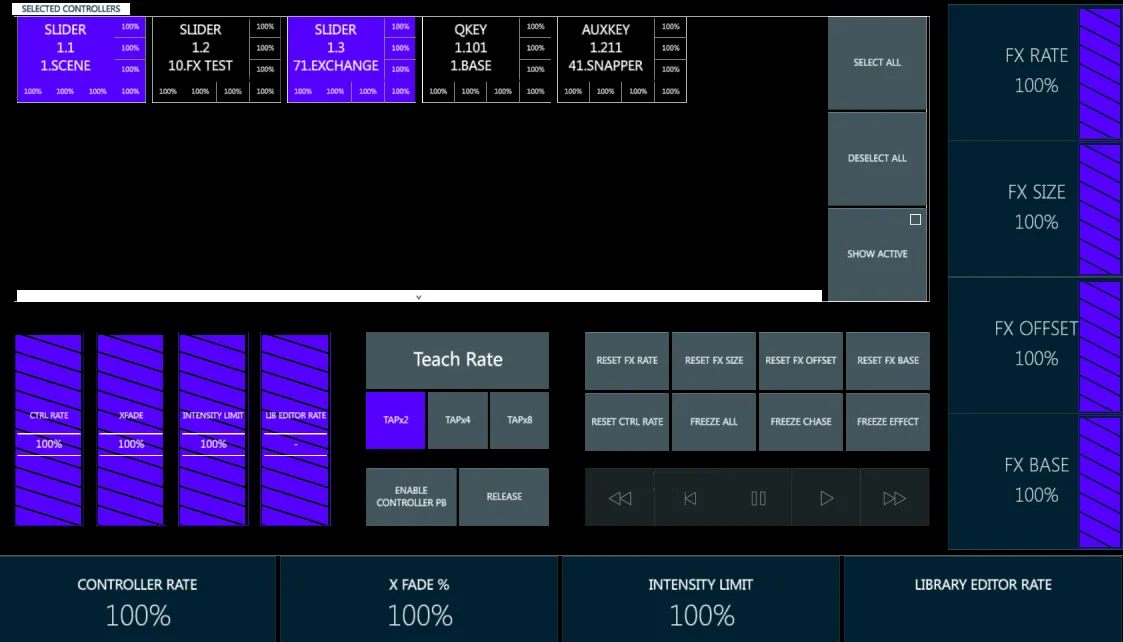
Task: Toggle Freeze All
Action: (x=713, y=422)
